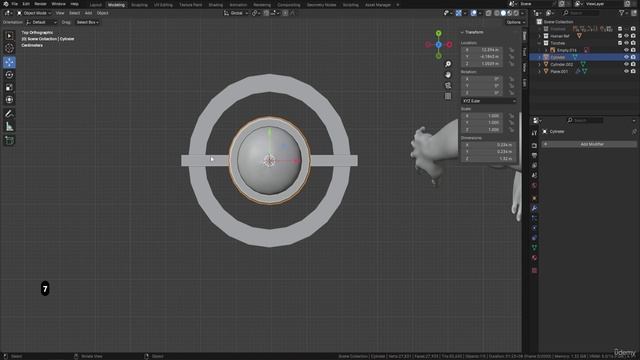Screen dimensions: 640x360
Task: Open the Render menu
Action: (40, 4)
